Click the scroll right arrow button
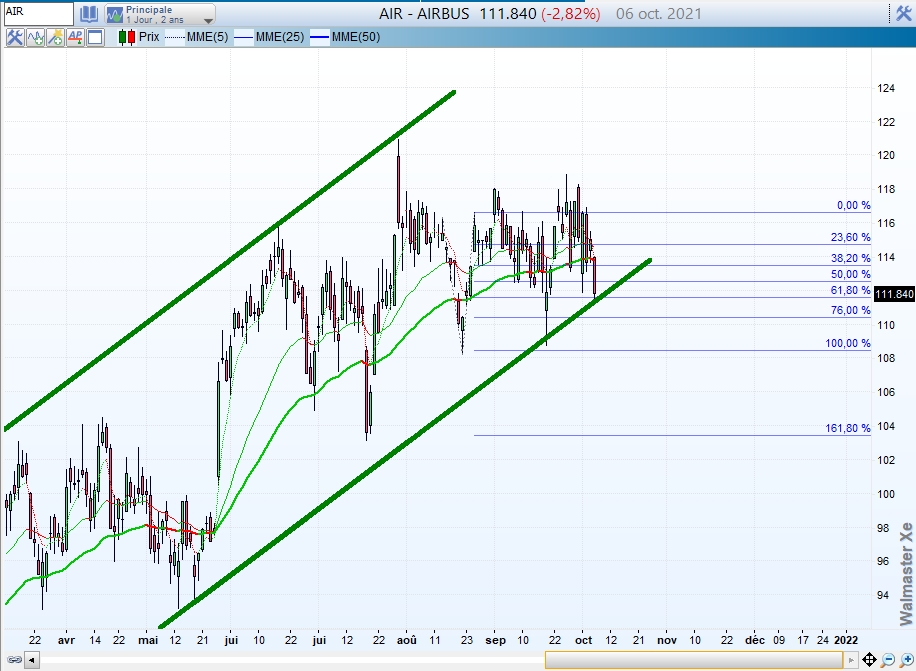This screenshot has height=671, width=916. point(851,660)
